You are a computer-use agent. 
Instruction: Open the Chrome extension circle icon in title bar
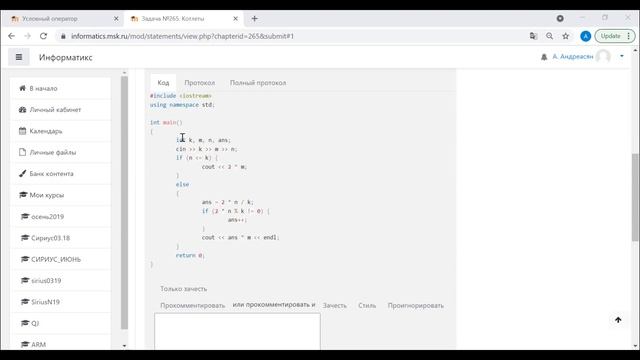coord(560,18)
